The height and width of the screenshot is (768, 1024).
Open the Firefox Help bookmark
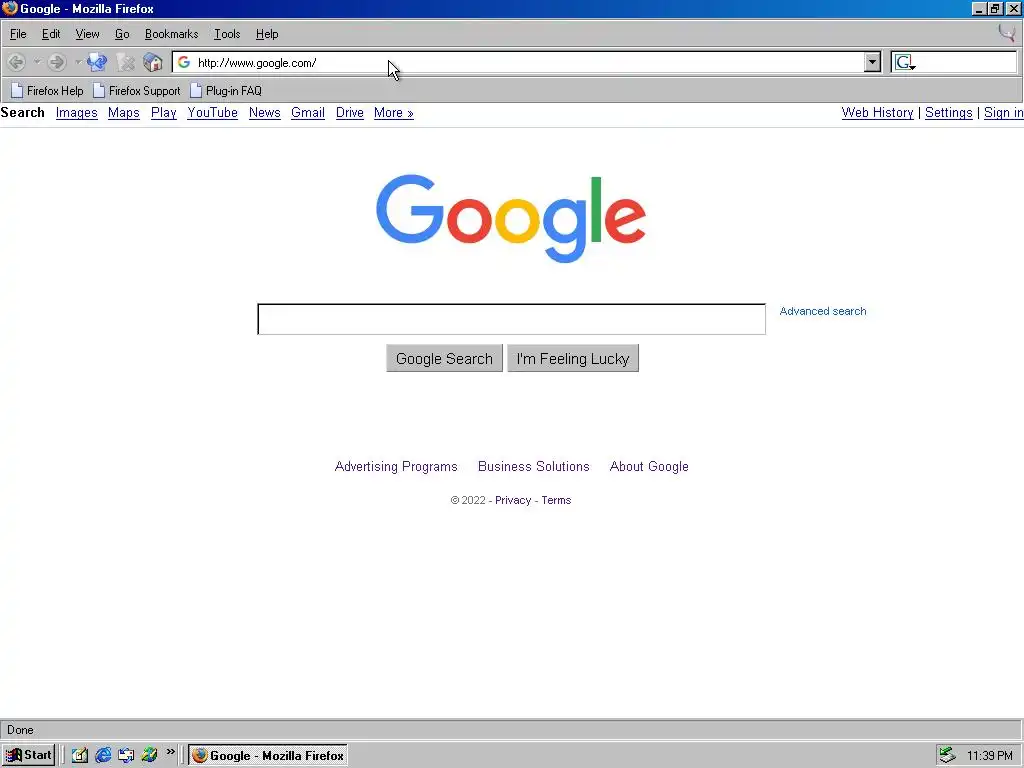47,91
